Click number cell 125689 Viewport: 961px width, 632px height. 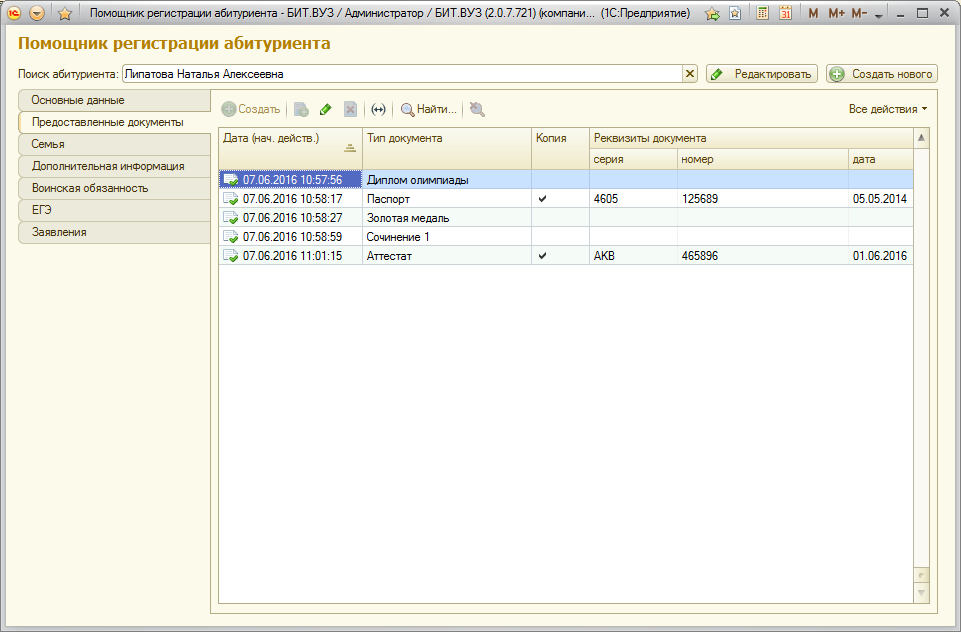point(762,199)
